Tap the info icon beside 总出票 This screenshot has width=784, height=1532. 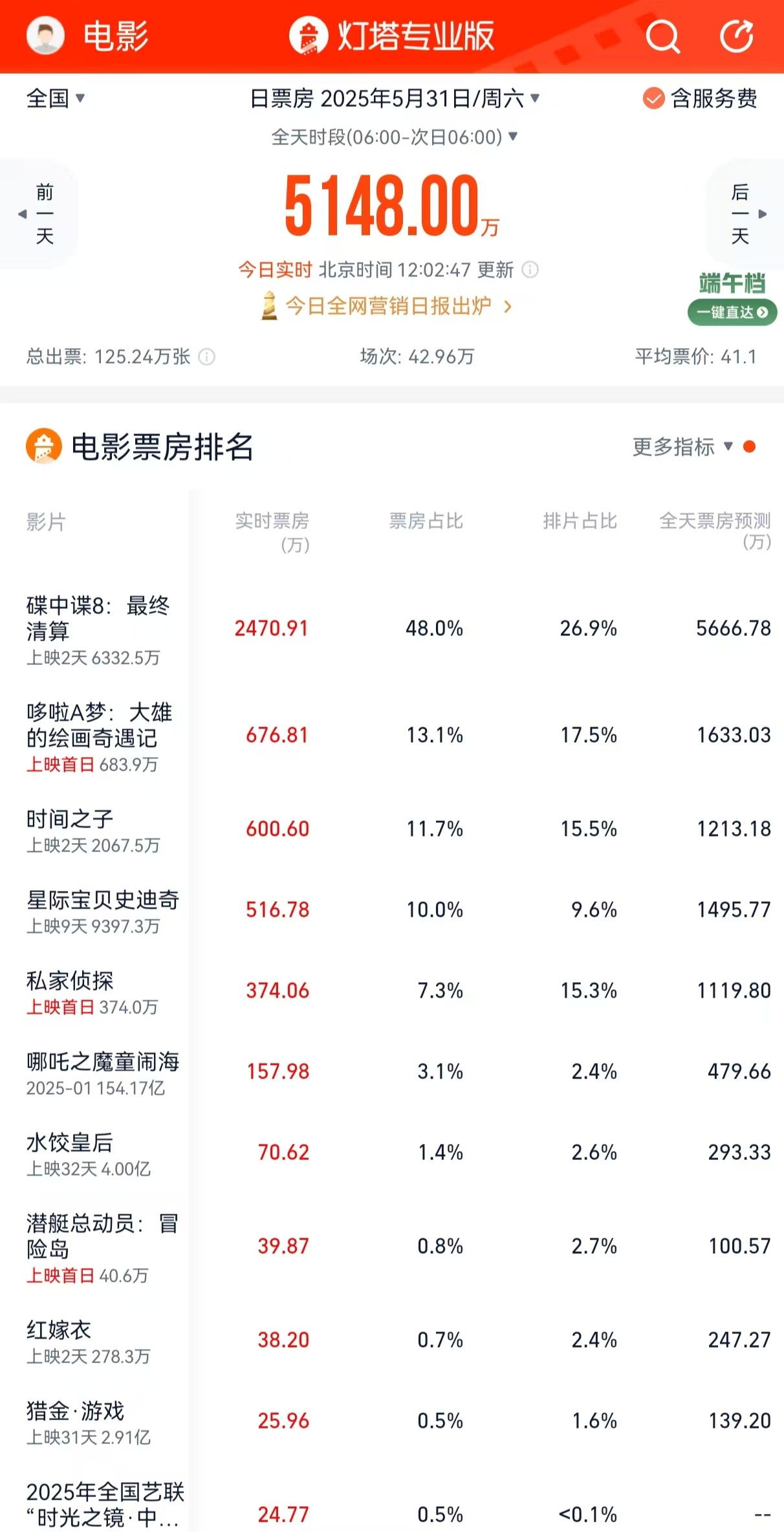click(206, 356)
